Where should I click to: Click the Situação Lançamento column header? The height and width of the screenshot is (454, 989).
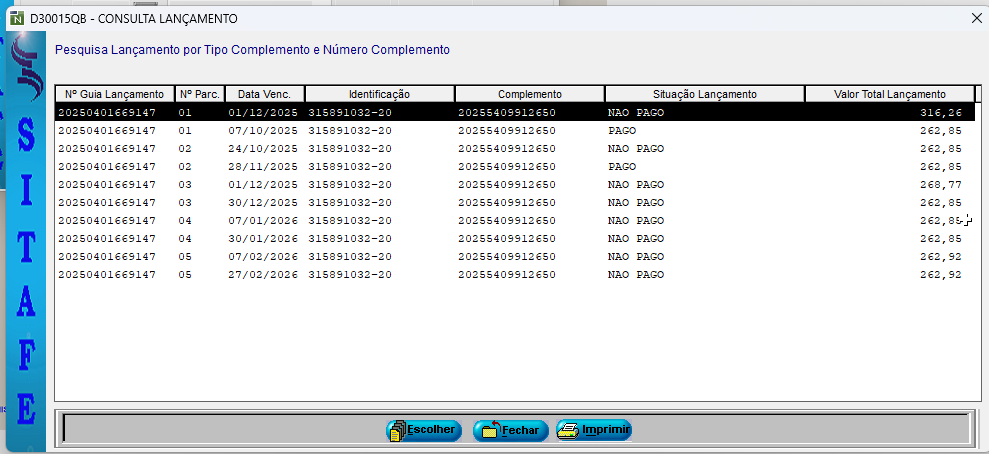click(x=704, y=94)
